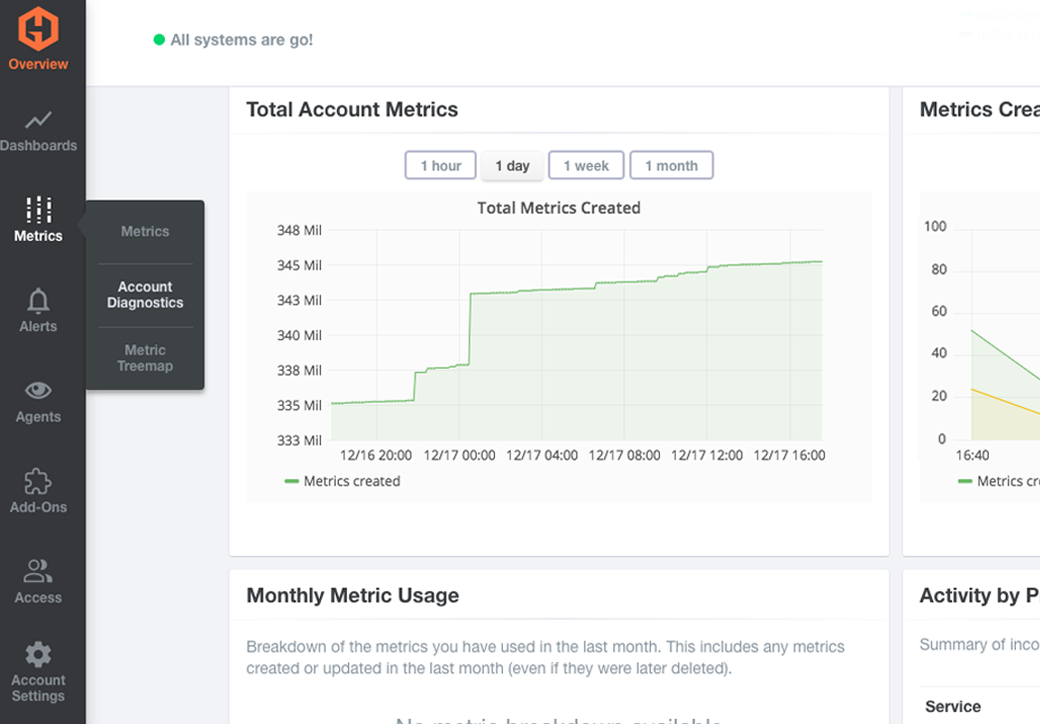The height and width of the screenshot is (724, 1040).
Task: Click the Monthly Metric Usage heading
Action: pos(352,596)
